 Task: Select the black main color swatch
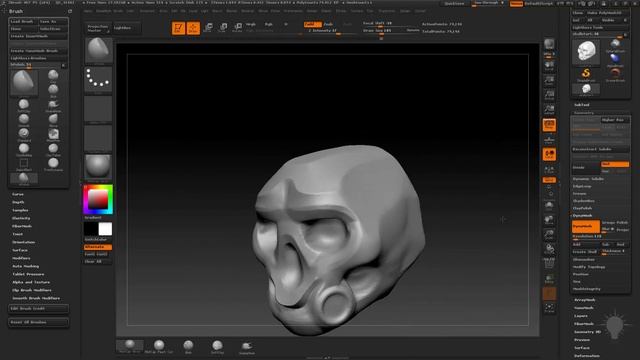(x=91, y=229)
